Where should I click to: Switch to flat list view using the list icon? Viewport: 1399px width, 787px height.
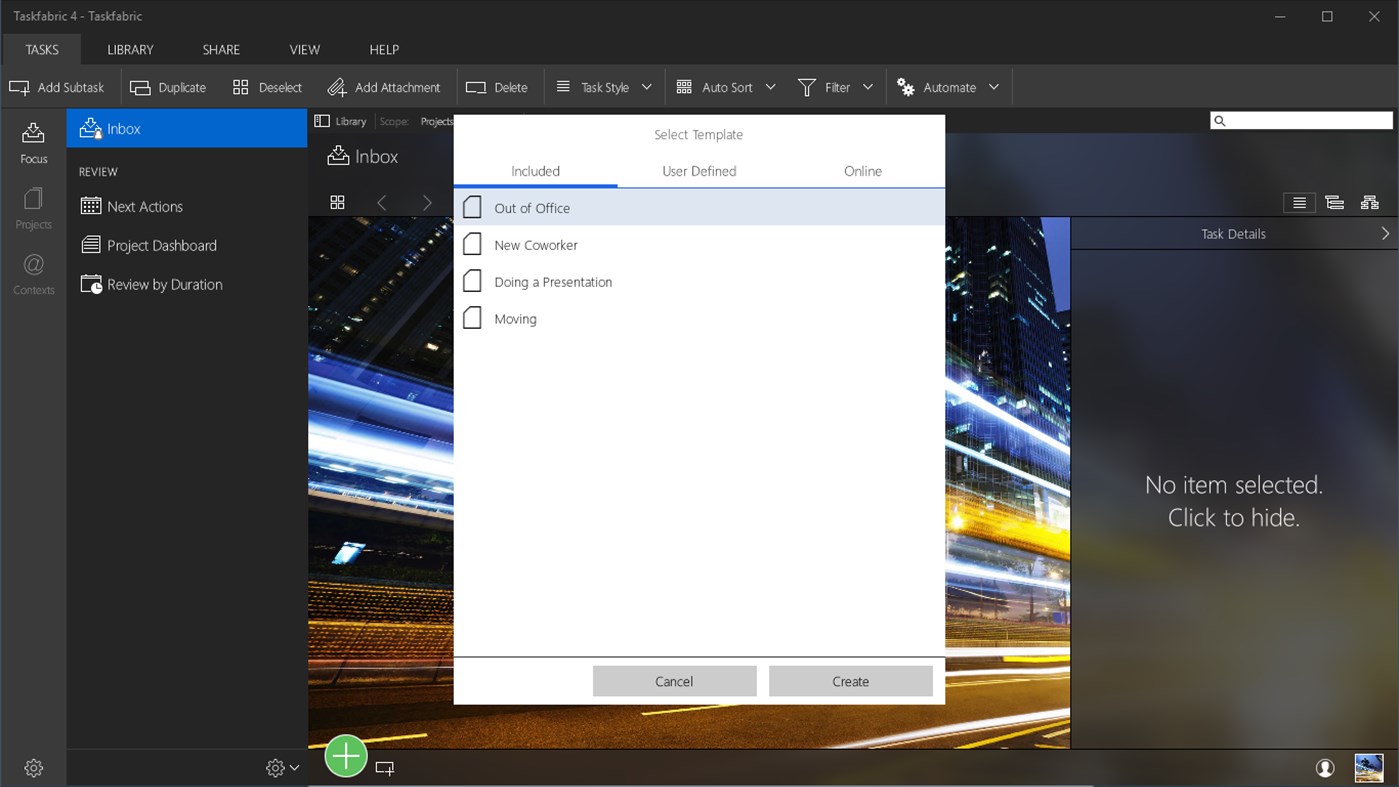point(1299,202)
